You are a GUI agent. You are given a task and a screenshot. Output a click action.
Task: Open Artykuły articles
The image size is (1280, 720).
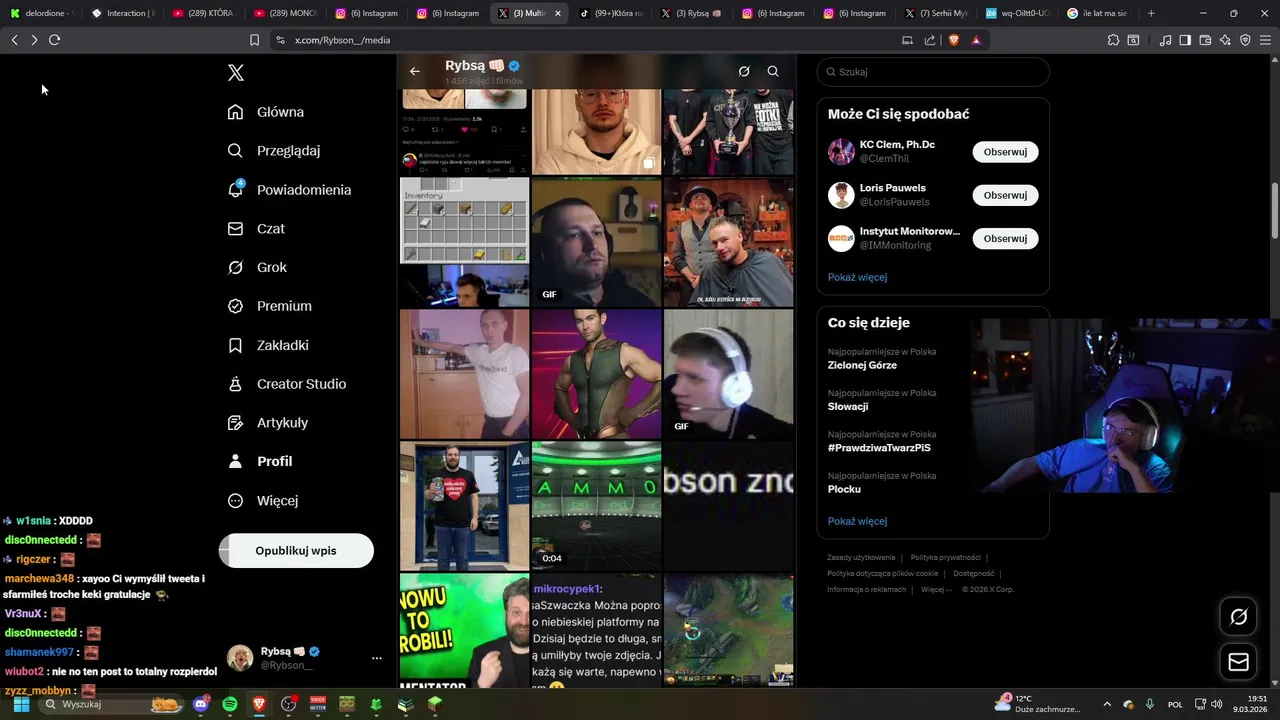click(268, 423)
